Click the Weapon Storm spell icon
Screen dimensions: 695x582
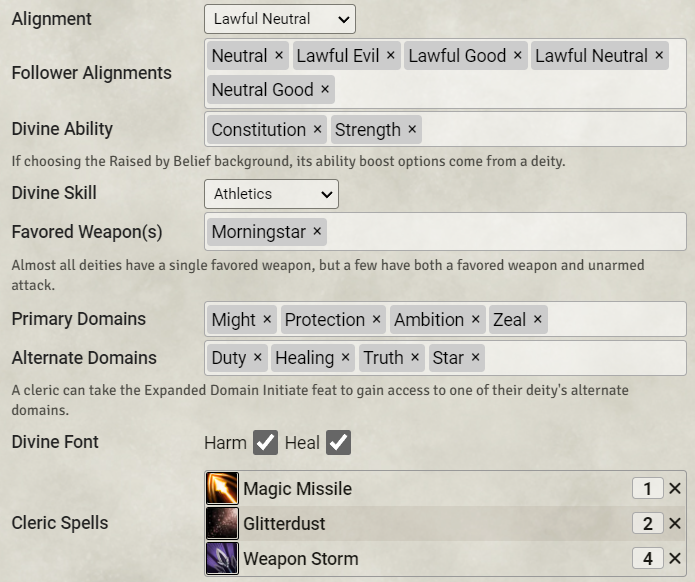tap(222, 558)
